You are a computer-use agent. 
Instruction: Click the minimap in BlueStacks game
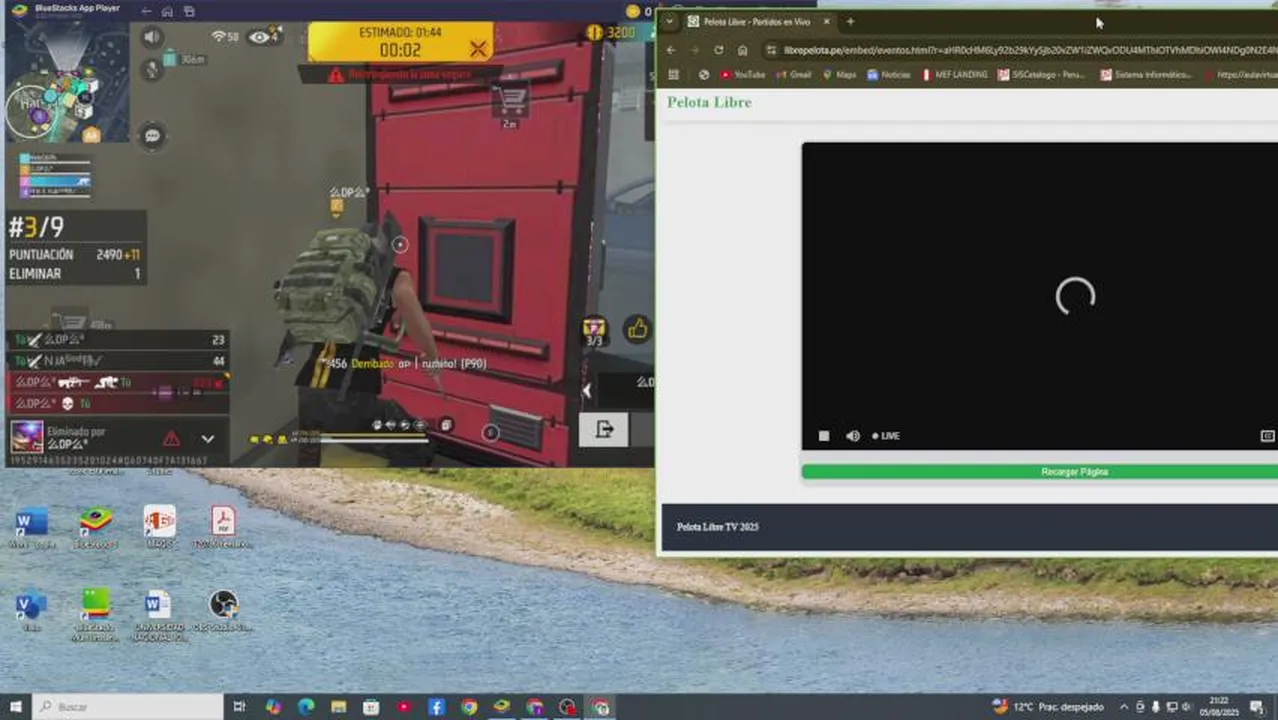click(66, 82)
